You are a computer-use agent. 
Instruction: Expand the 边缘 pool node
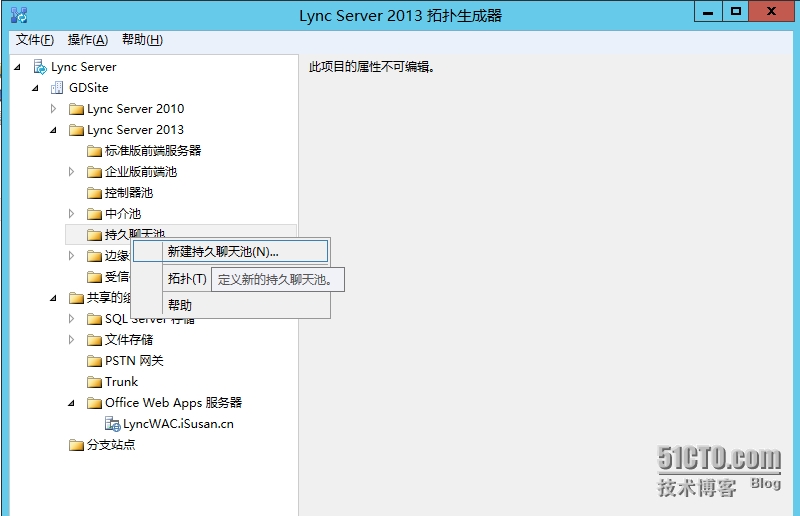(x=71, y=256)
